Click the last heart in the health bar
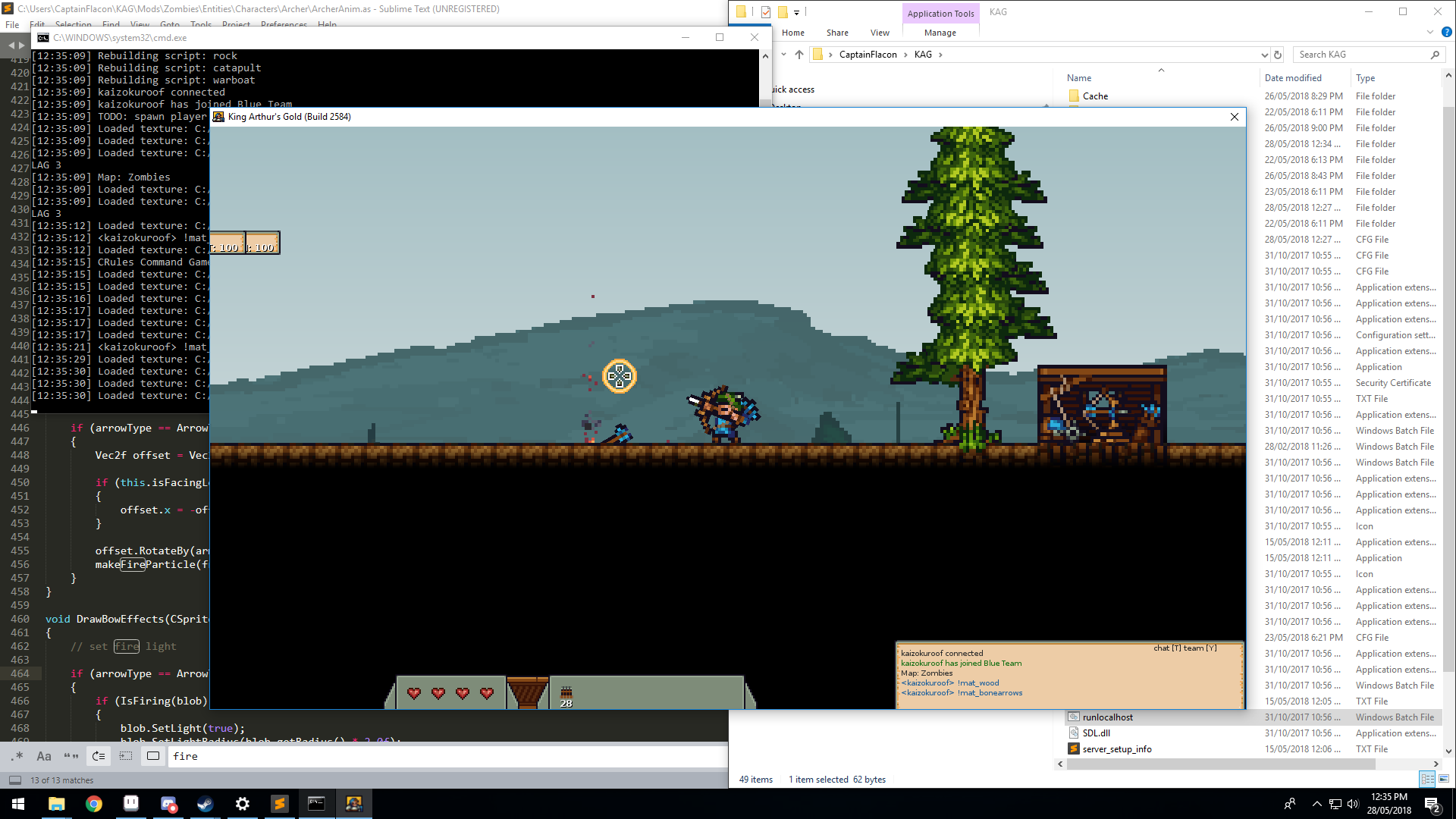The image size is (1456, 819). point(487,693)
